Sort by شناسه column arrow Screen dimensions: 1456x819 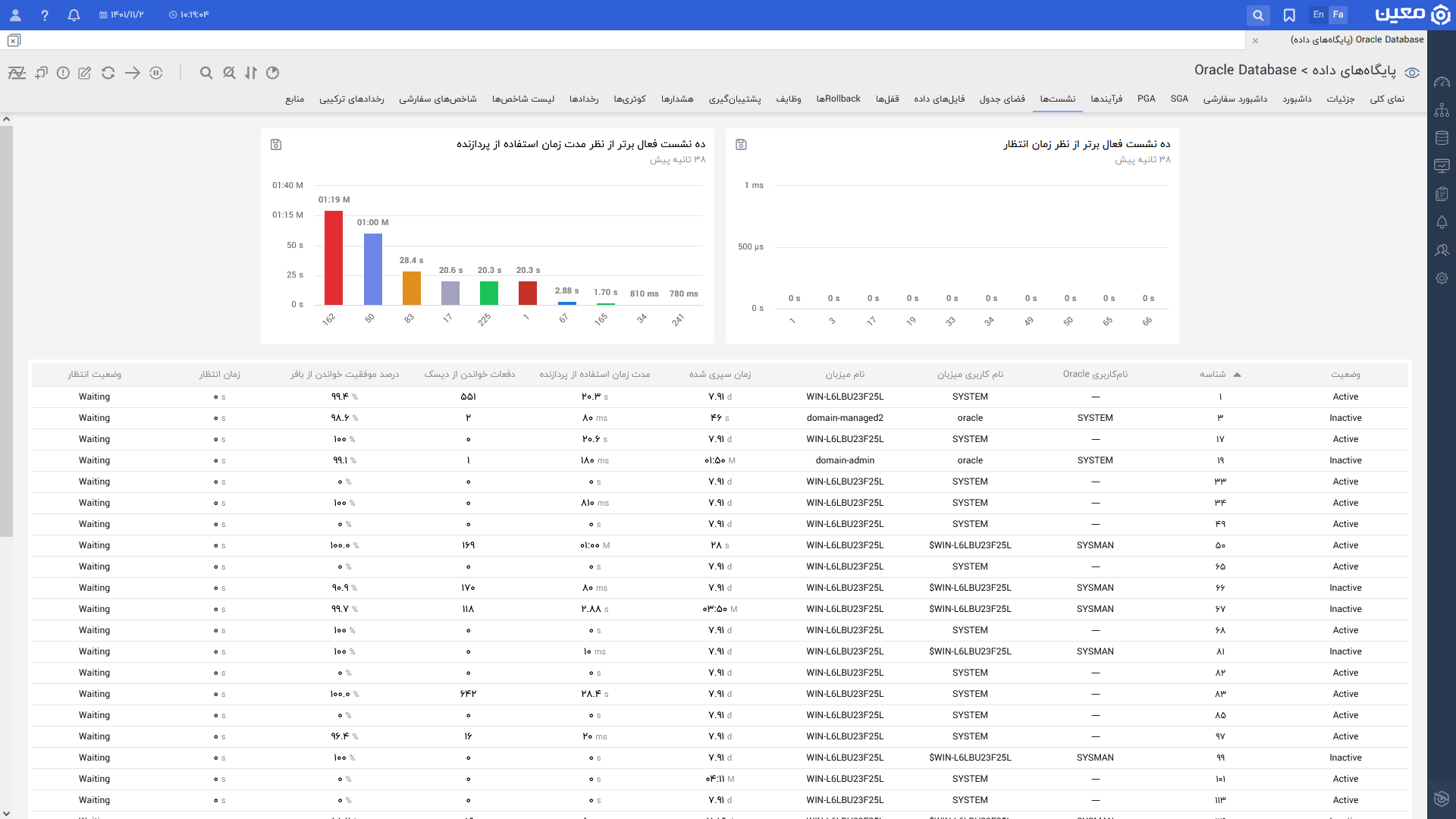pyautogui.click(x=1237, y=375)
